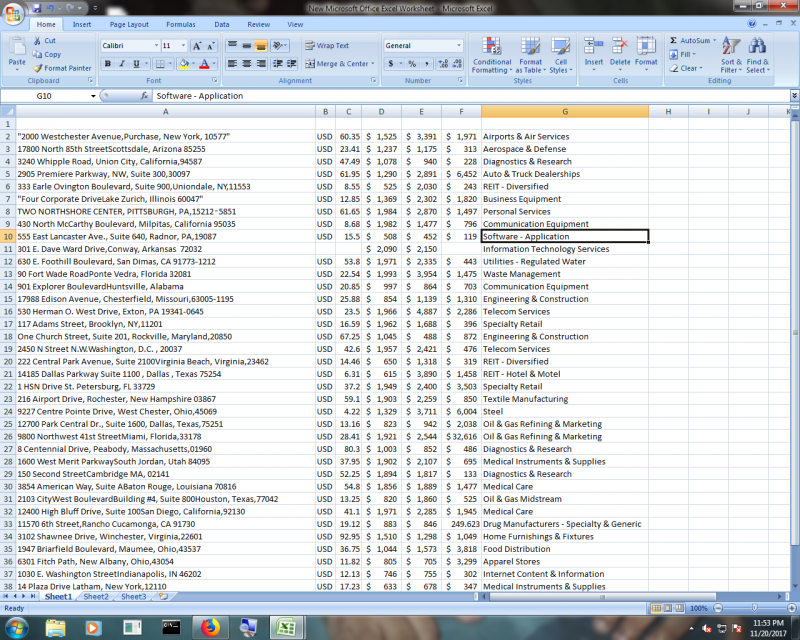The width and height of the screenshot is (800, 640).
Task: Switch to the Review ribbon tab
Action: tap(259, 24)
